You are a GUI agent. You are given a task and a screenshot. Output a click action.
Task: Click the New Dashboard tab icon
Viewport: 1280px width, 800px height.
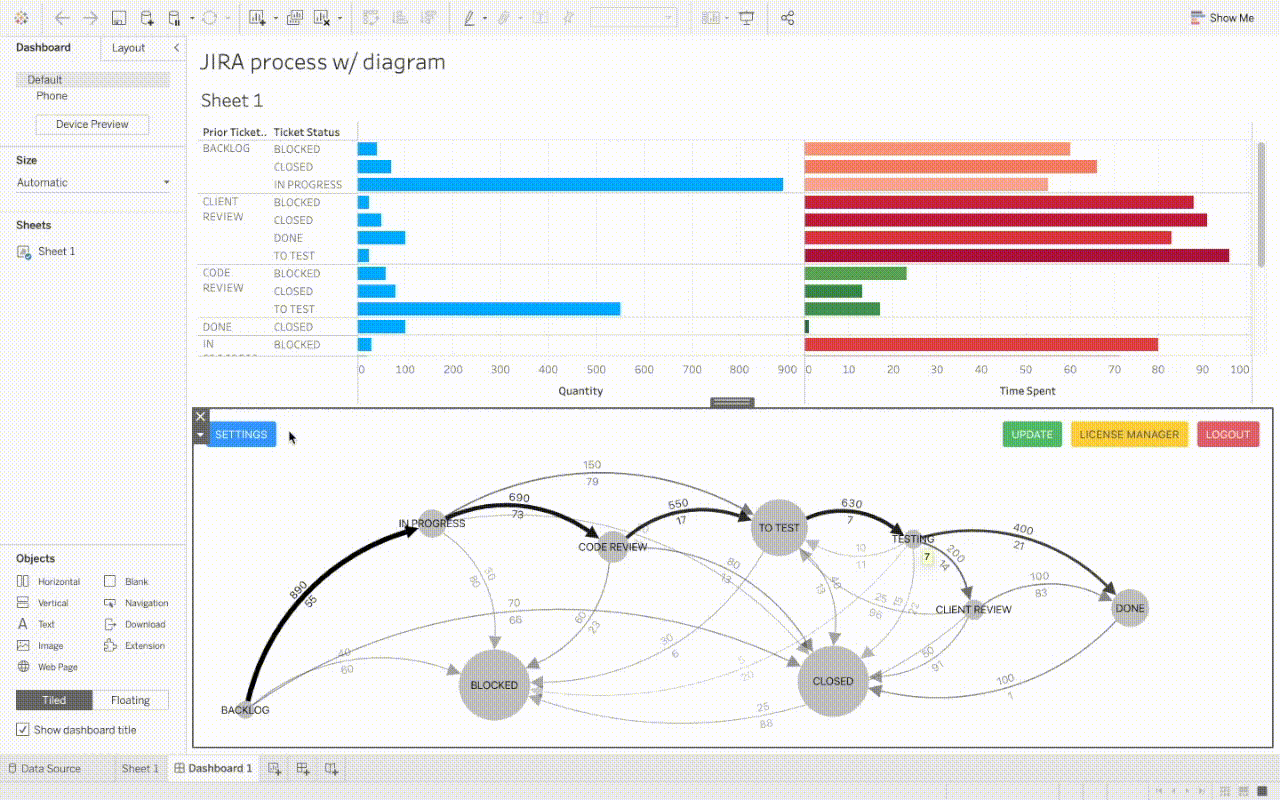pyautogui.click(x=303, y=768)
